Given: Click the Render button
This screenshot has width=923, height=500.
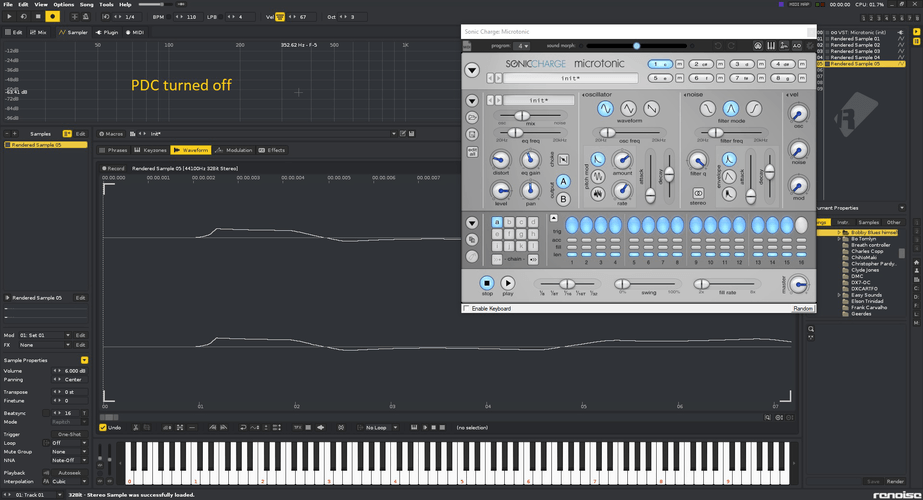Looking at the screenshot, I should coord(895,481).
